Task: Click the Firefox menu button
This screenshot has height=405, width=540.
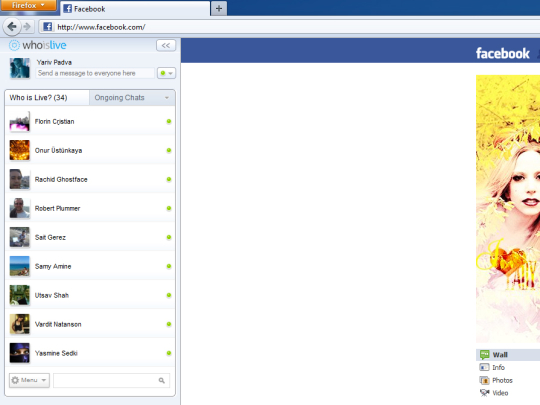Action: pos(28,6)
